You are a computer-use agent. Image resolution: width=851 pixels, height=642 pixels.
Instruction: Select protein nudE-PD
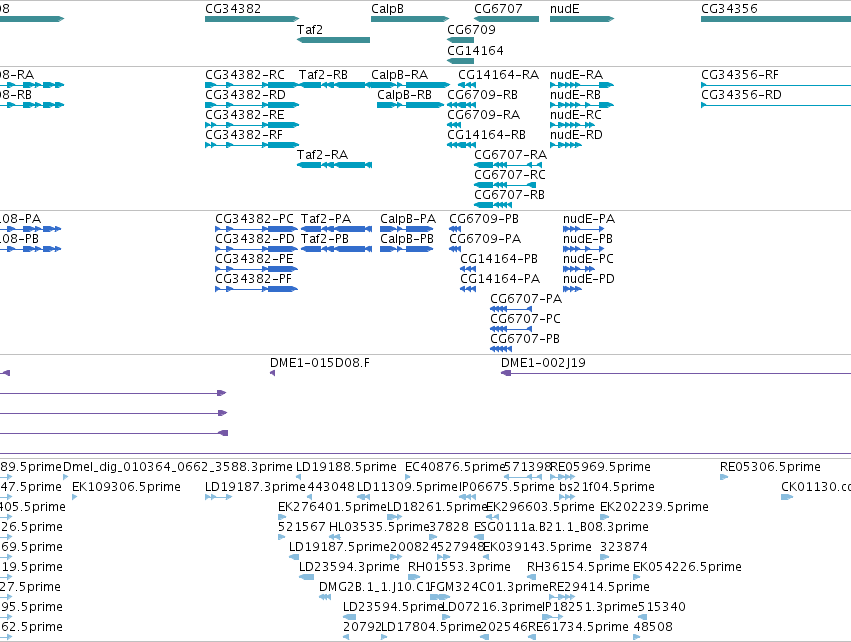pyautogui.click(x=589, y=279)
